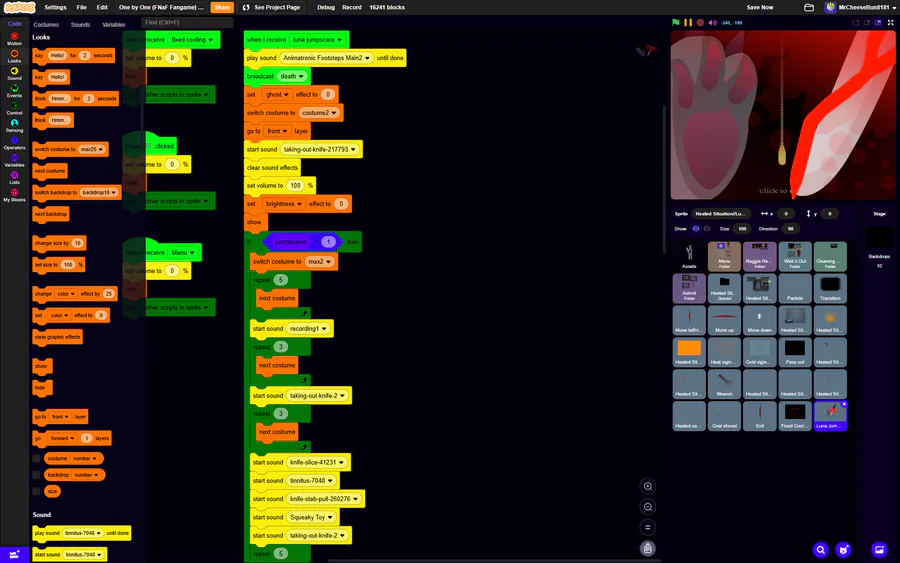Open the sprite search button
This screenshot has width=900, height=563.
click(821, 550)
